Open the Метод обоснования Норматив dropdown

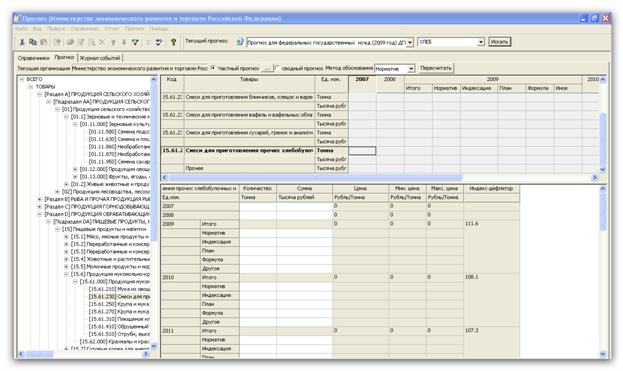tap(411, 69)
